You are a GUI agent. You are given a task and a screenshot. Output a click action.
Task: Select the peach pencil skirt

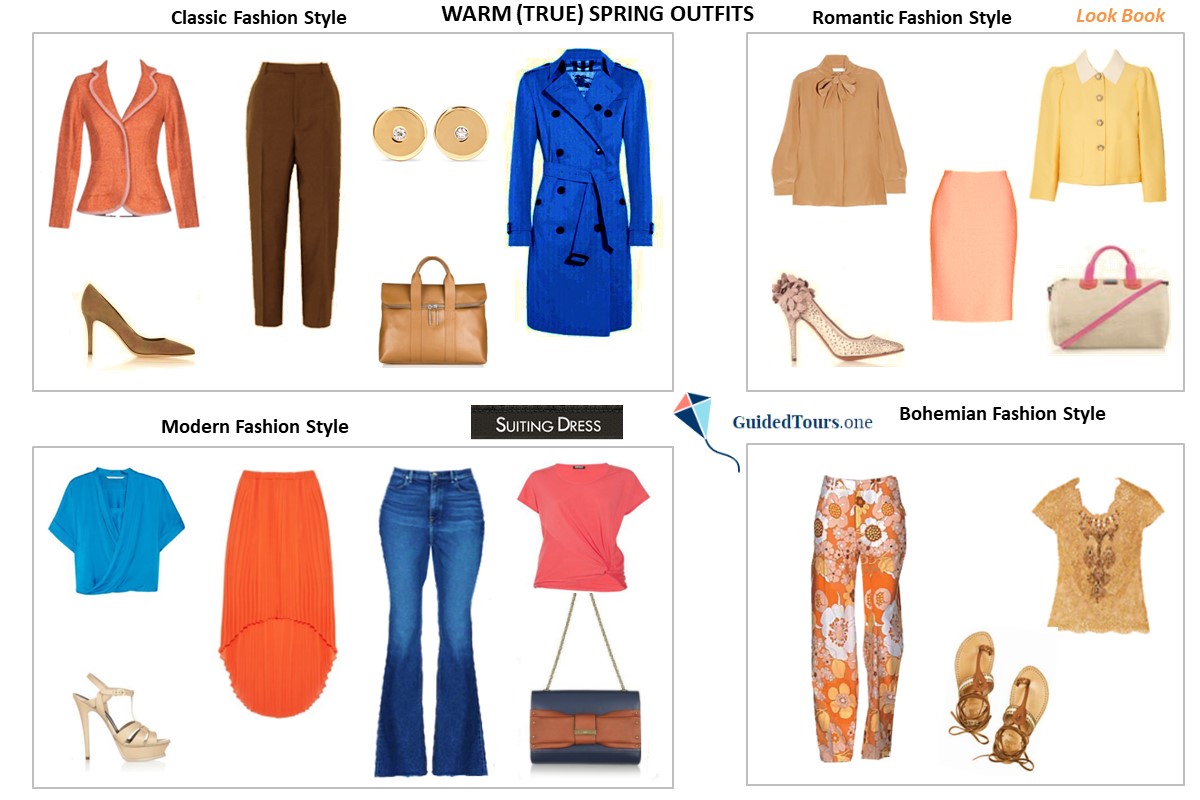click(x=973, y=246)
